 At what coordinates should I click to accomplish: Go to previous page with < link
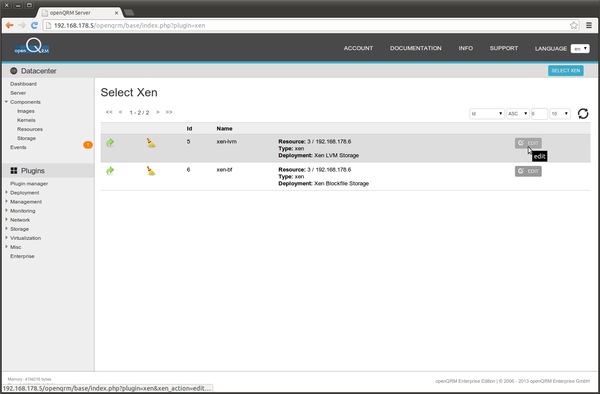(121, 112)
